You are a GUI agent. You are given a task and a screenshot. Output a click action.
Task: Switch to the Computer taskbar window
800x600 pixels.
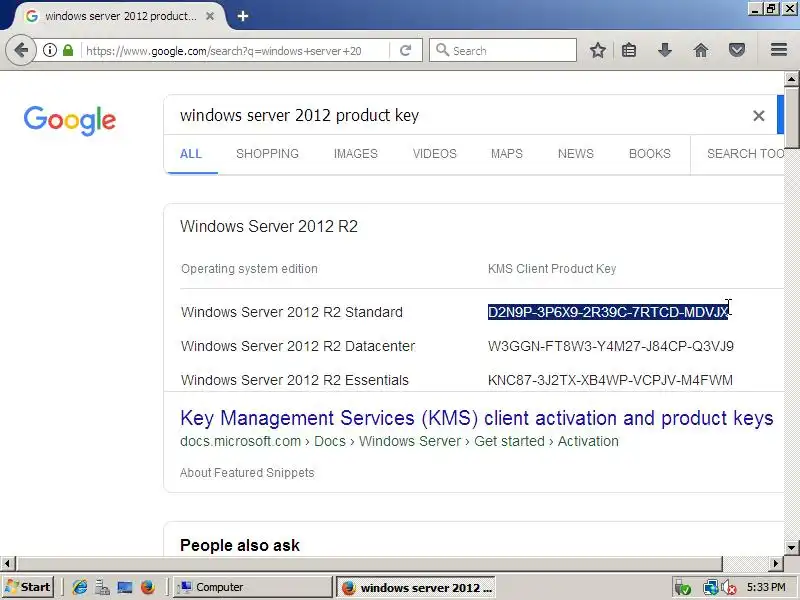click(253, 587)
